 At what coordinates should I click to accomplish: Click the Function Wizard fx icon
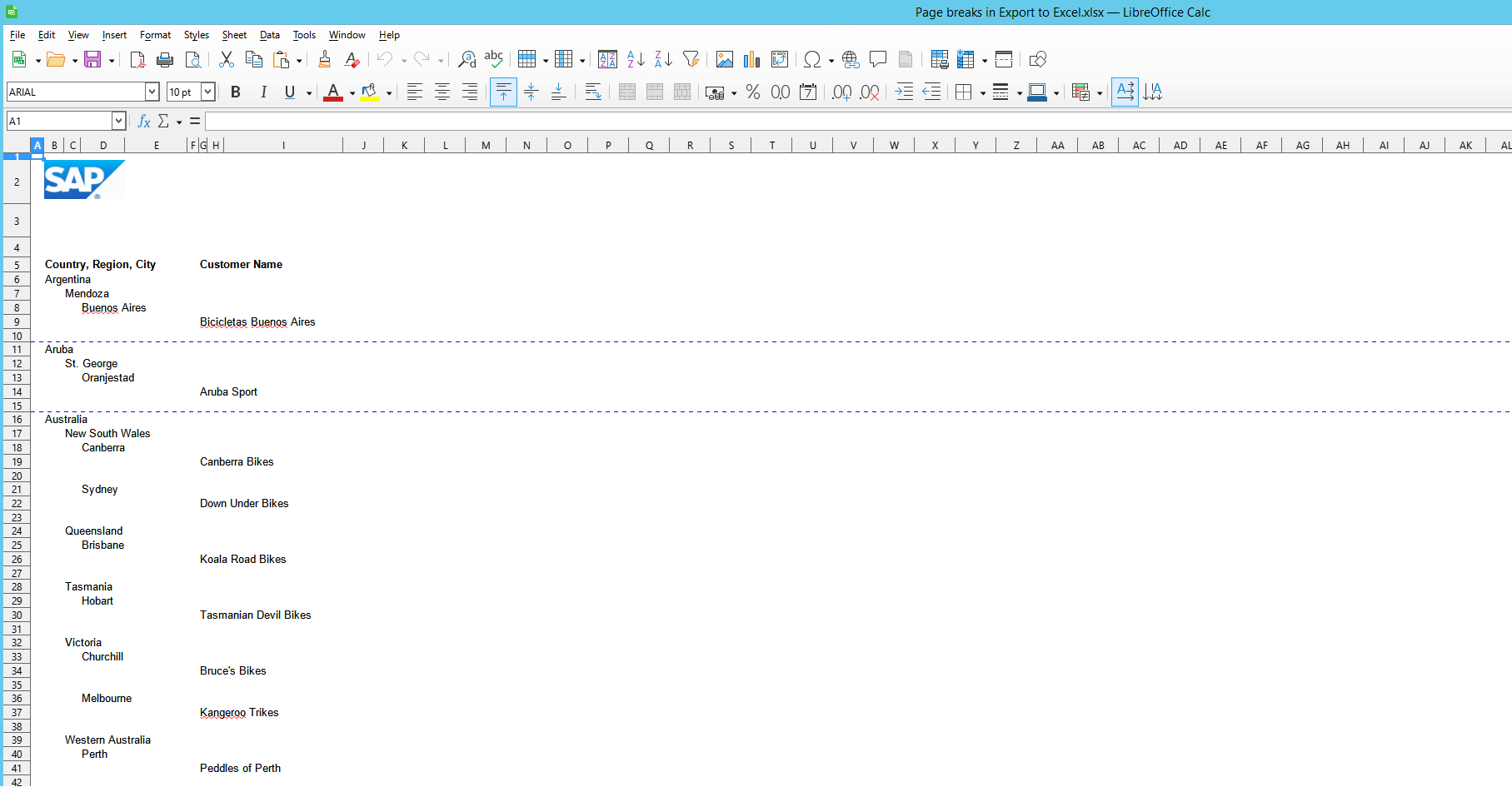point(143,122)
